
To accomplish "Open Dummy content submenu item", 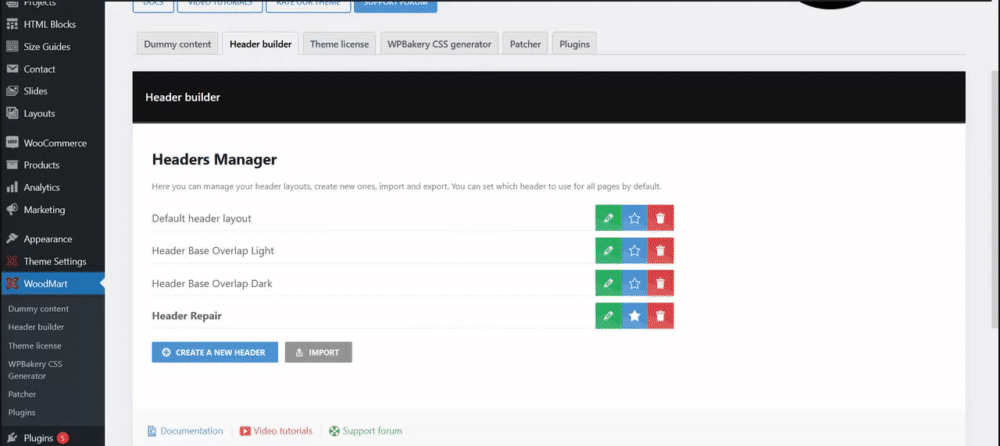I will click(x=38, y=309).
